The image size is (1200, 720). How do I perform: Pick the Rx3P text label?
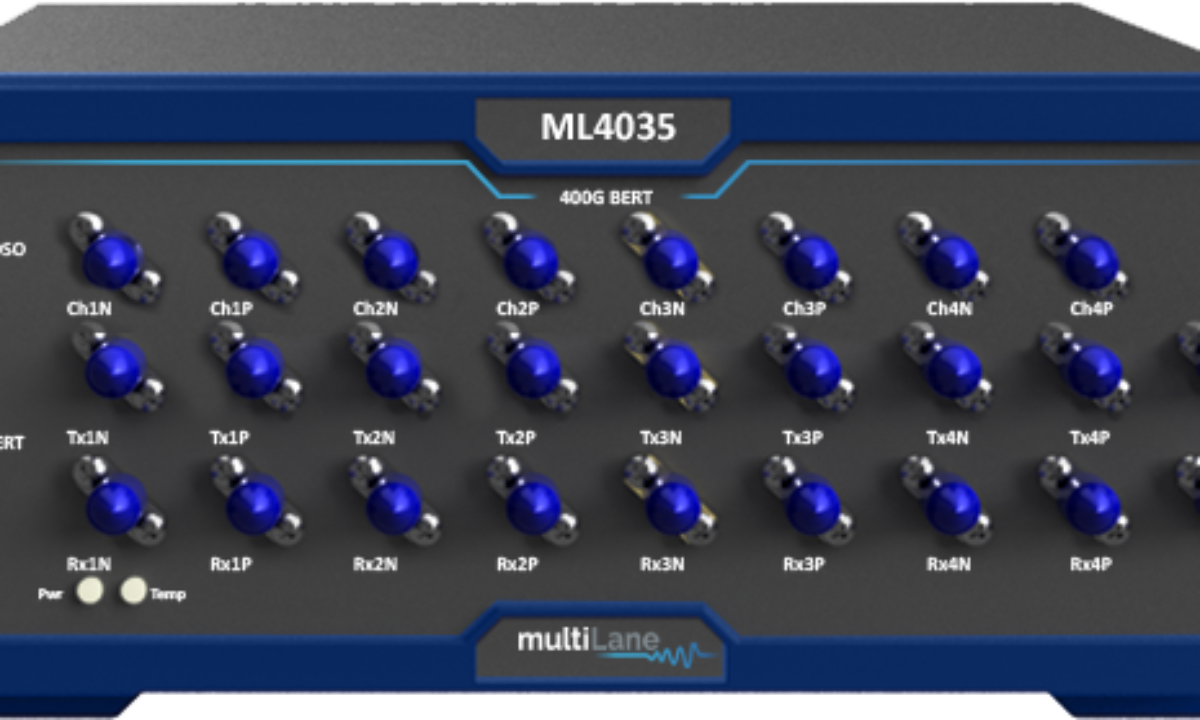point(805,564)
